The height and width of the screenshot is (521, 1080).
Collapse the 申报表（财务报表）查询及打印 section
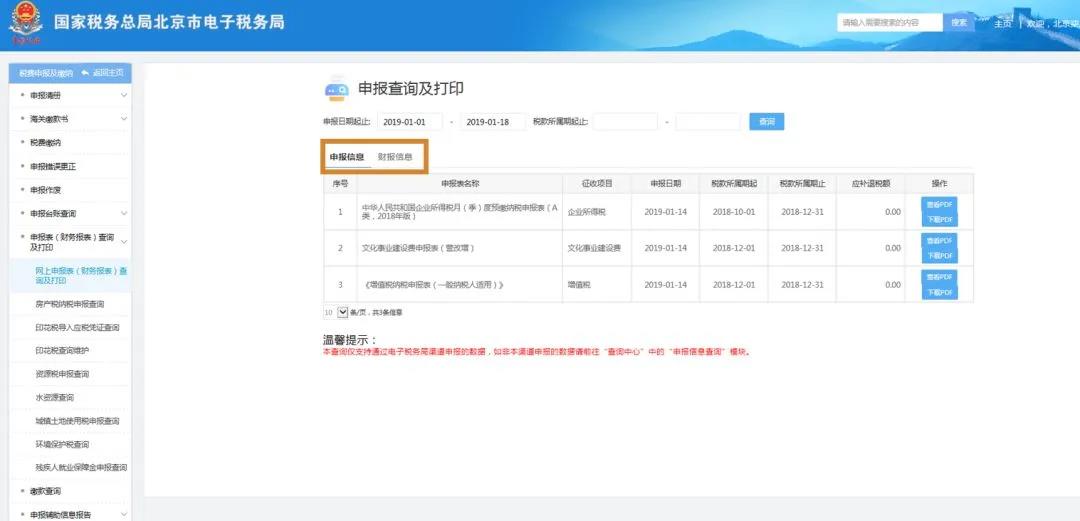[124, 241]
